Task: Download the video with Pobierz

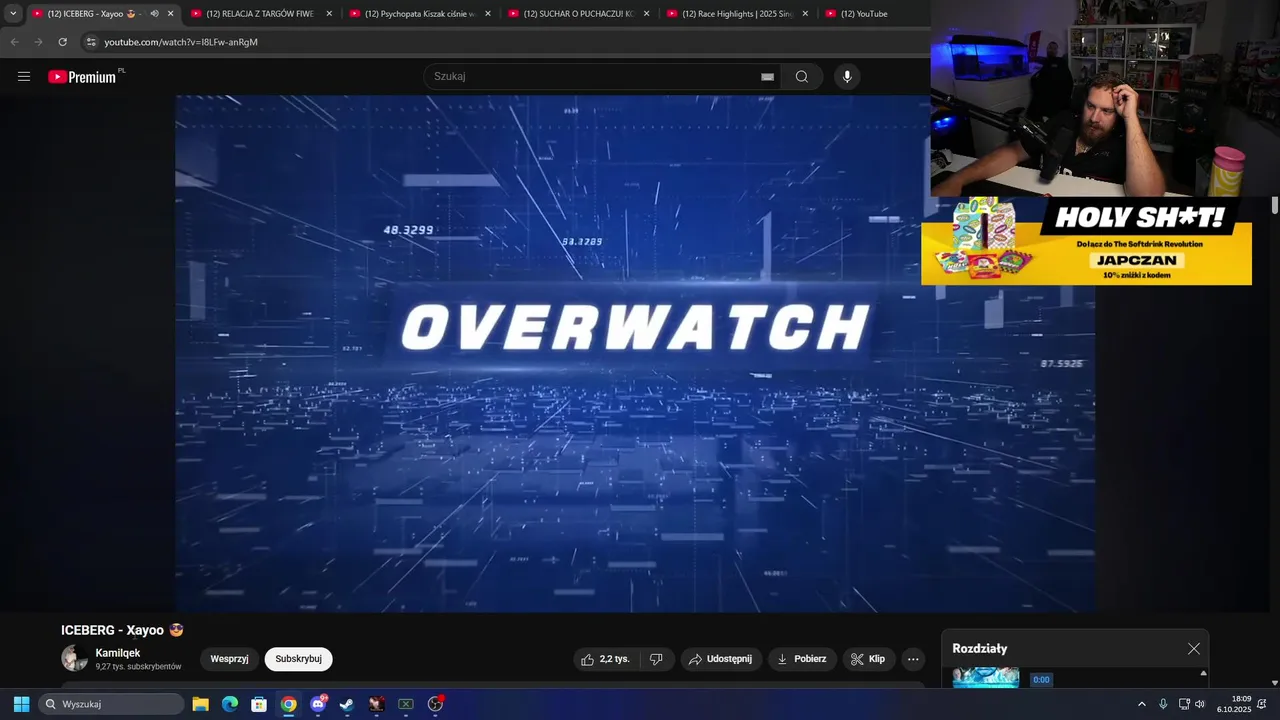Action: coord(802,659)
